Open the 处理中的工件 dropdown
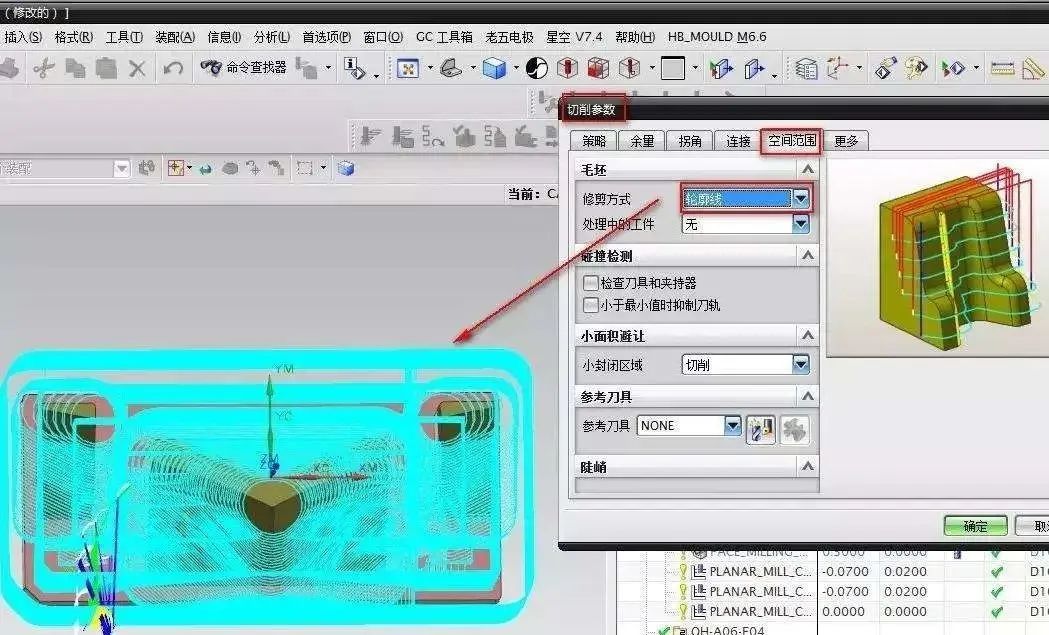This screenshot has width=1049, height=635. [800, 225]
